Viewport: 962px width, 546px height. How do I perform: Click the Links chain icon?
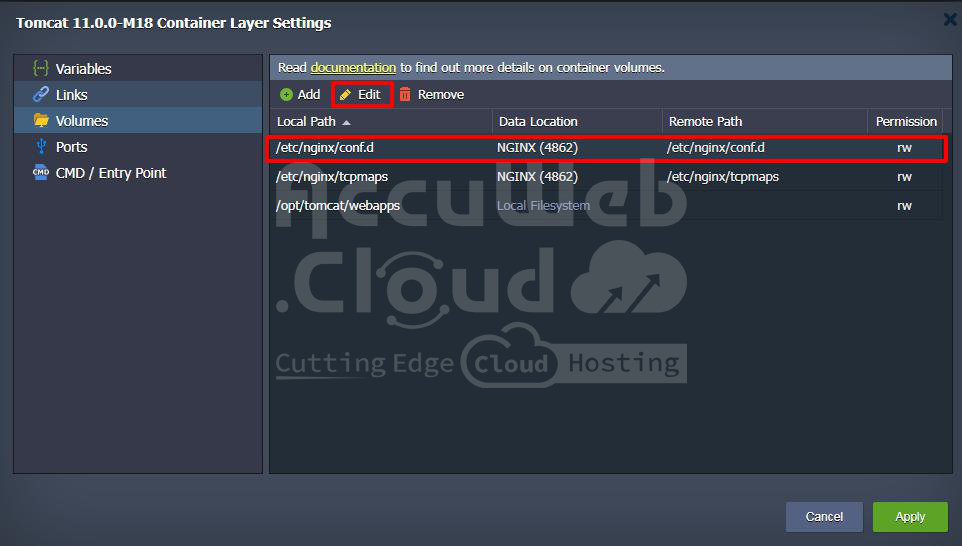40,94
